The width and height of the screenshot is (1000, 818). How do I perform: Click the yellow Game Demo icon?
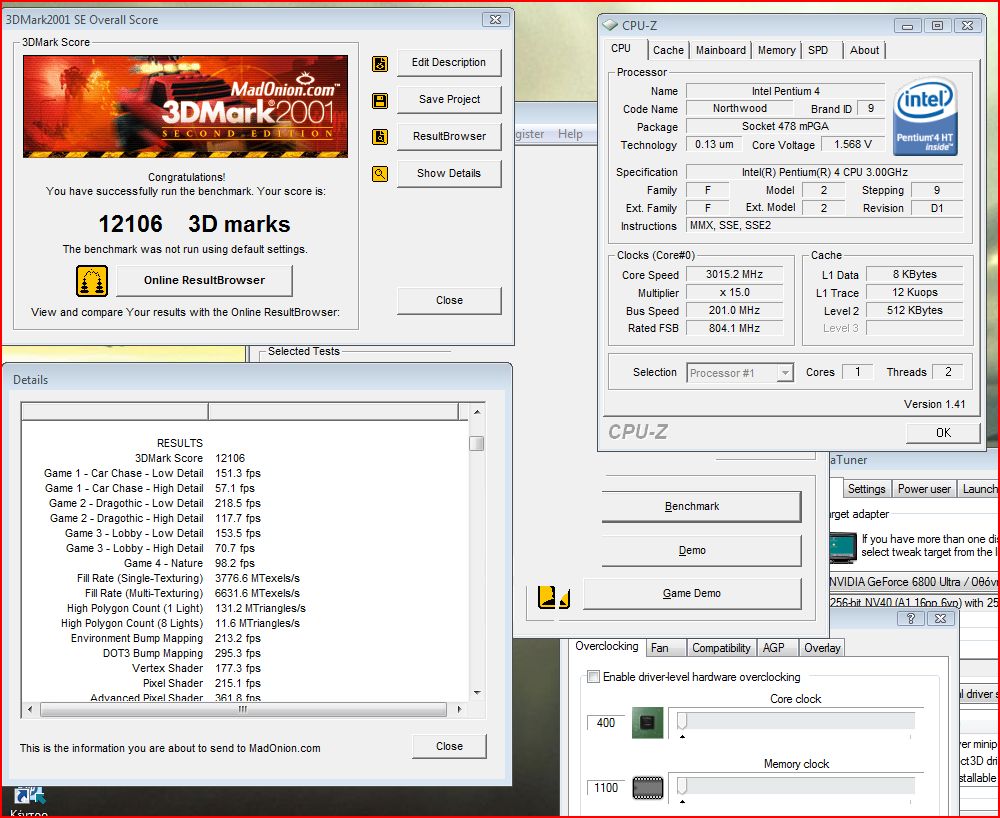click(x=553, y=597)
